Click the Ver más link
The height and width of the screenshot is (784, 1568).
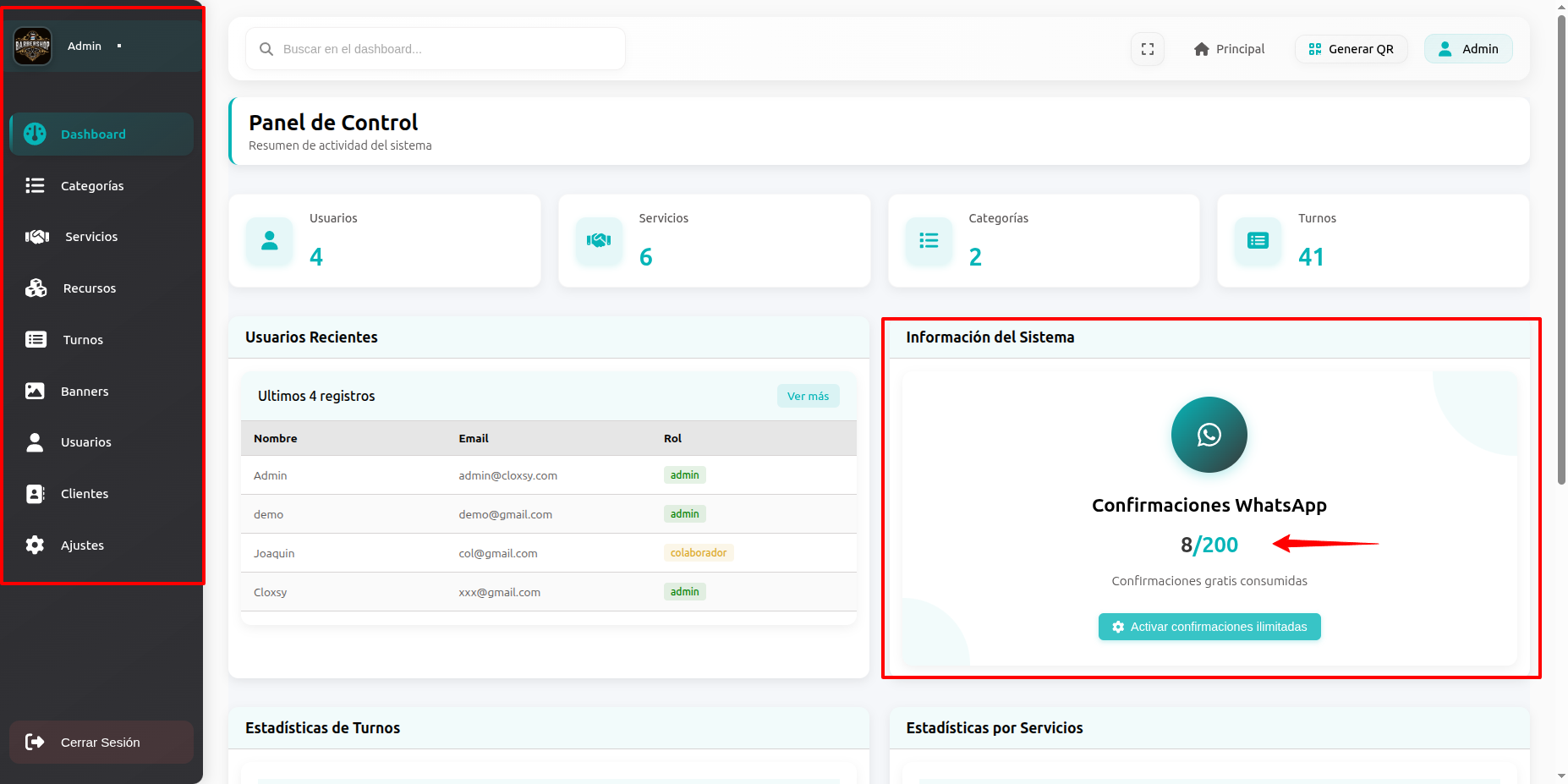click(x=808, y=396)
